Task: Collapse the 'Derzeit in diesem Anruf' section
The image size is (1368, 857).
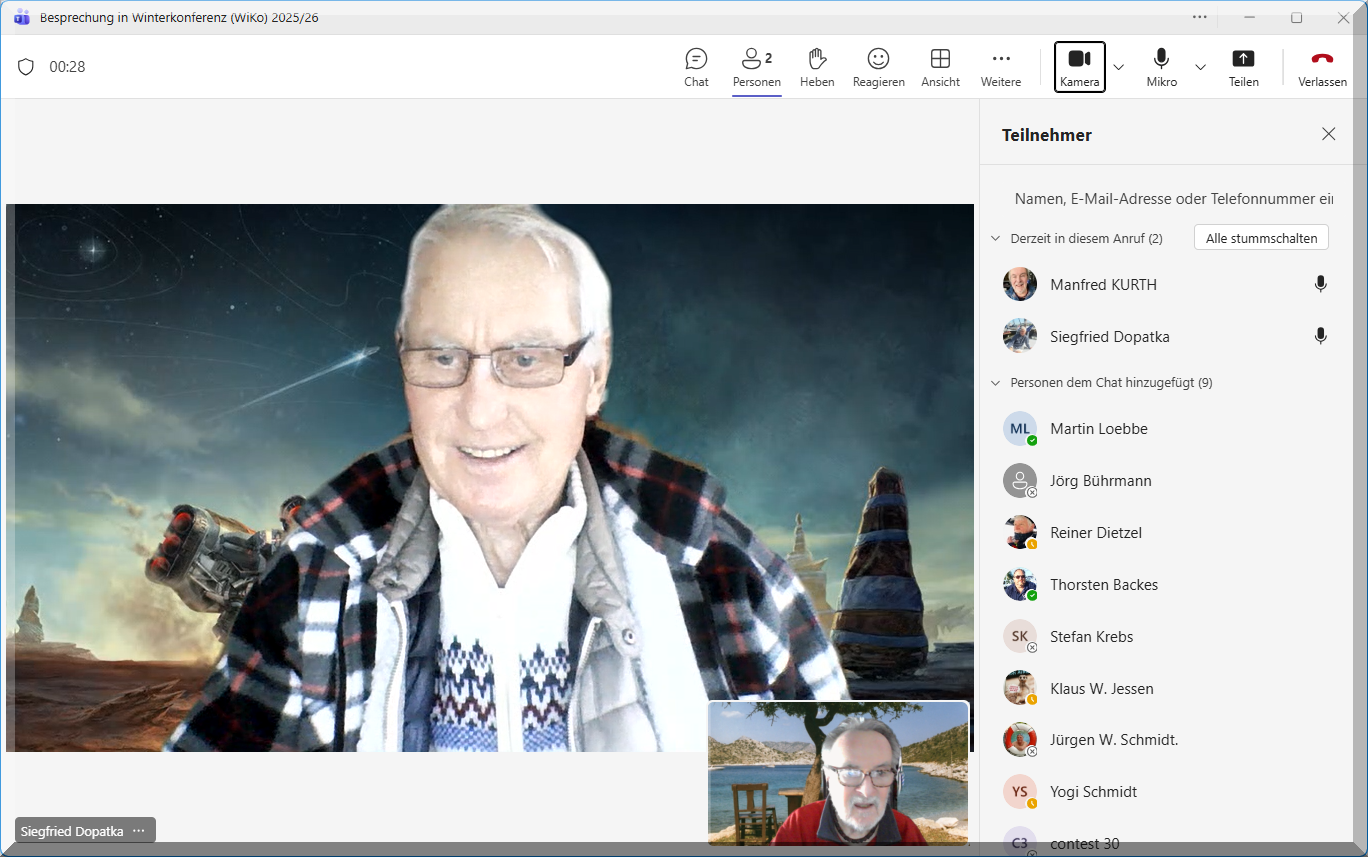Action: click(x=995, y=238)
